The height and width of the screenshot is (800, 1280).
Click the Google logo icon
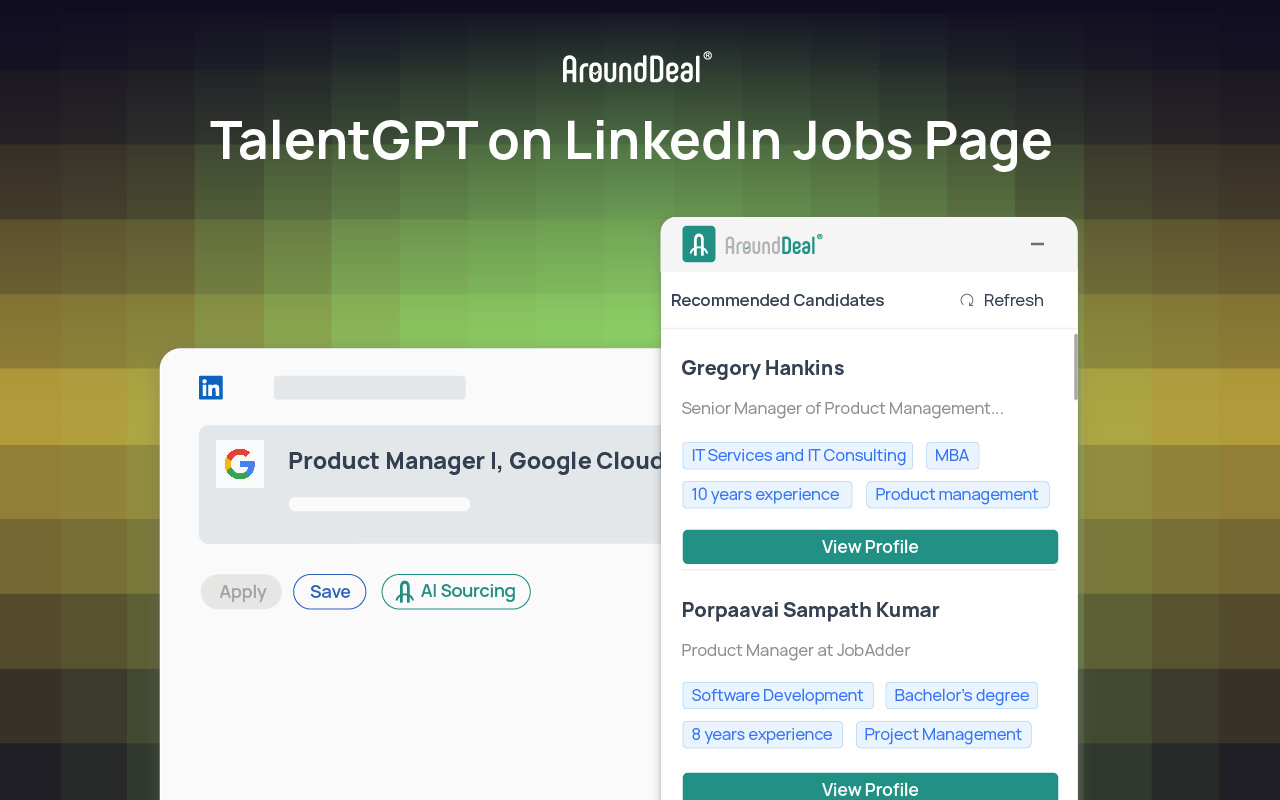click(x=240, y=464)
